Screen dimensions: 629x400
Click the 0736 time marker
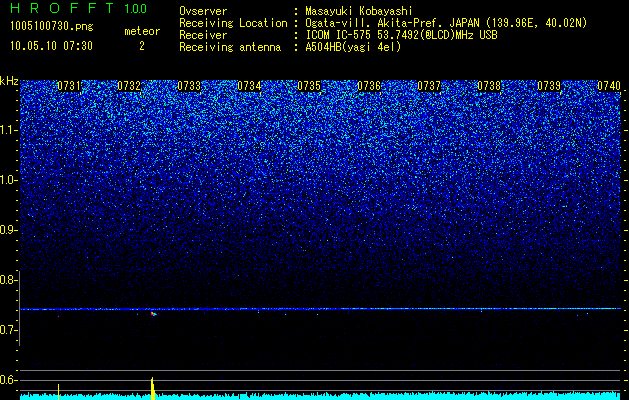click(x=369, y=86)
